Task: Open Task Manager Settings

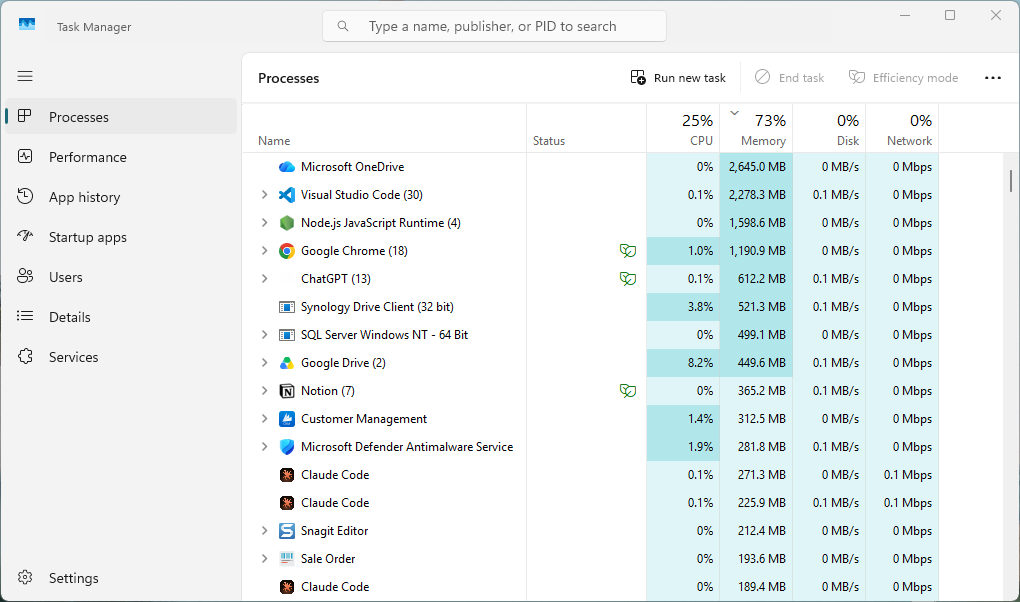Action: pos(121,578)
